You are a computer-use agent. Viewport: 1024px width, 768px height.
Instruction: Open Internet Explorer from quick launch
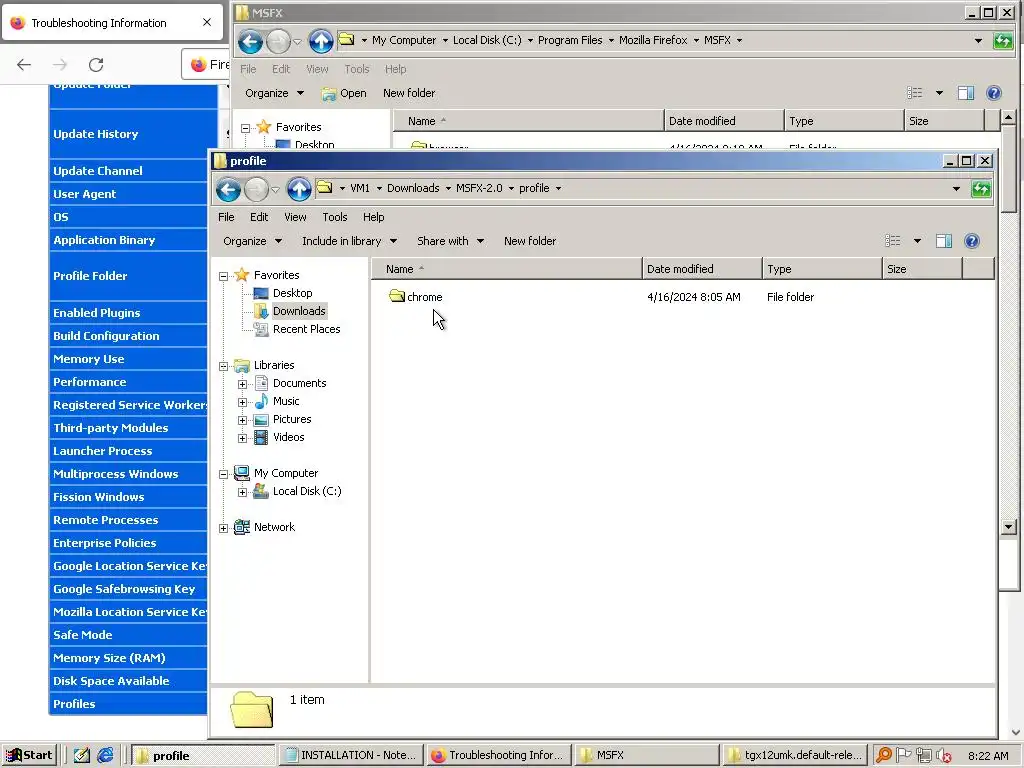(x=105, y=755)
